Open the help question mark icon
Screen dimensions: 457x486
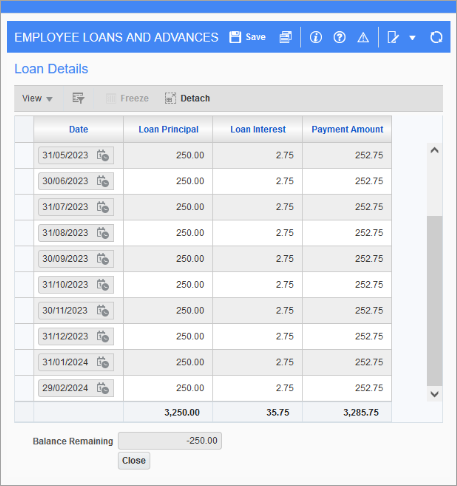339,37
